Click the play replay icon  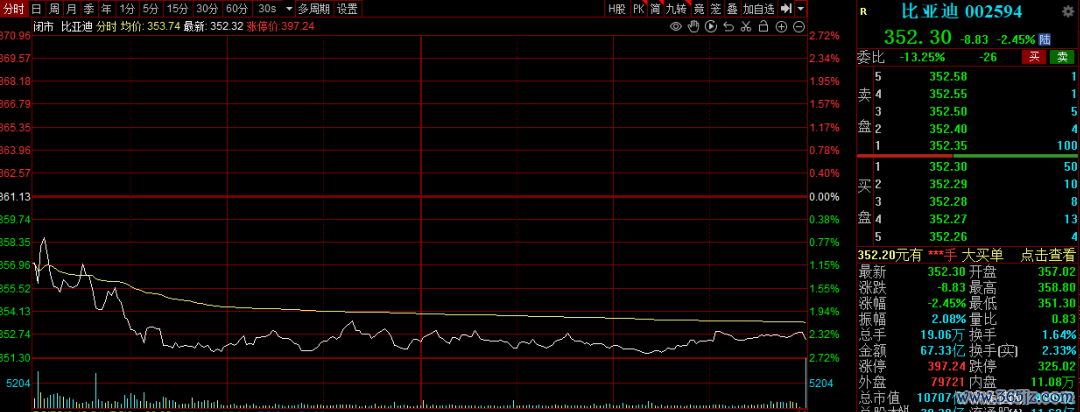pyautogui.click(x=711, y=28)
